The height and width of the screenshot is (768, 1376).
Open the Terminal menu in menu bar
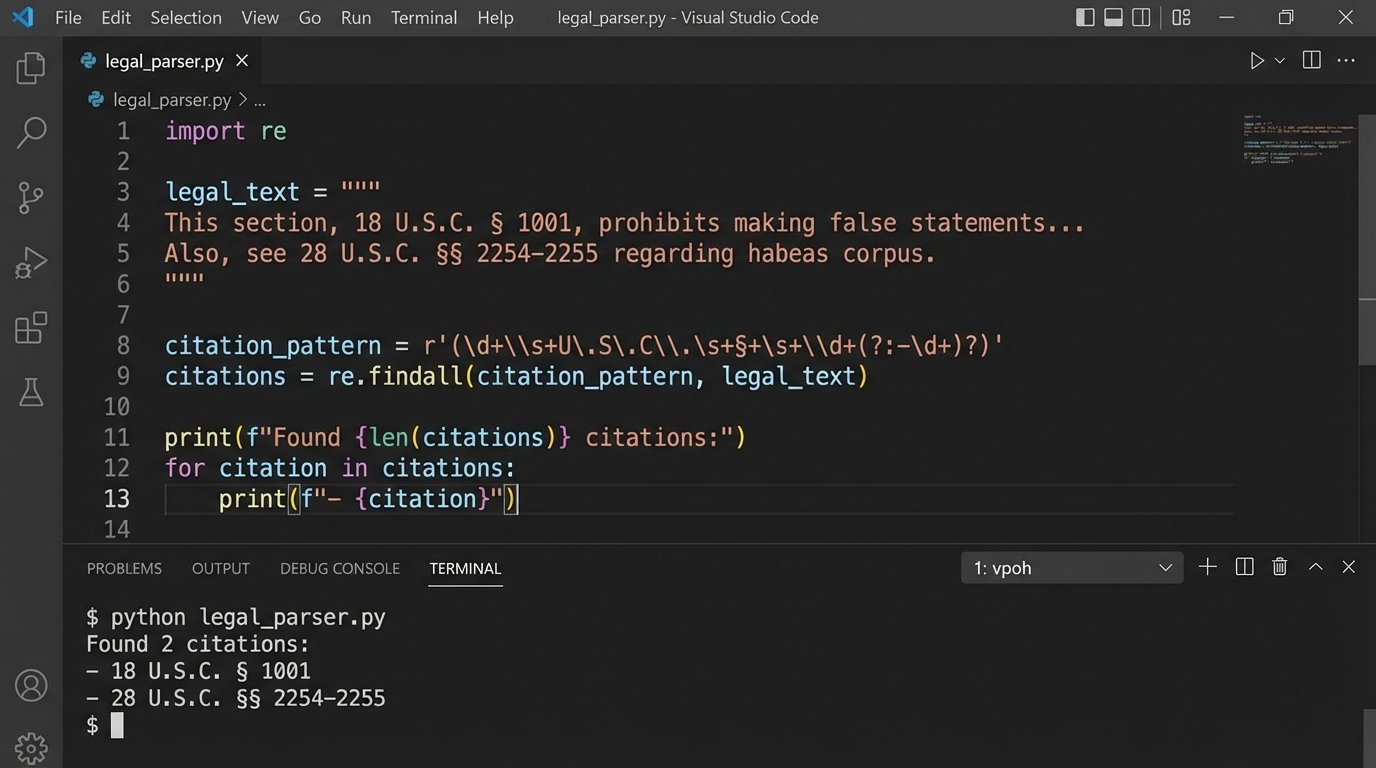point(423,18)
